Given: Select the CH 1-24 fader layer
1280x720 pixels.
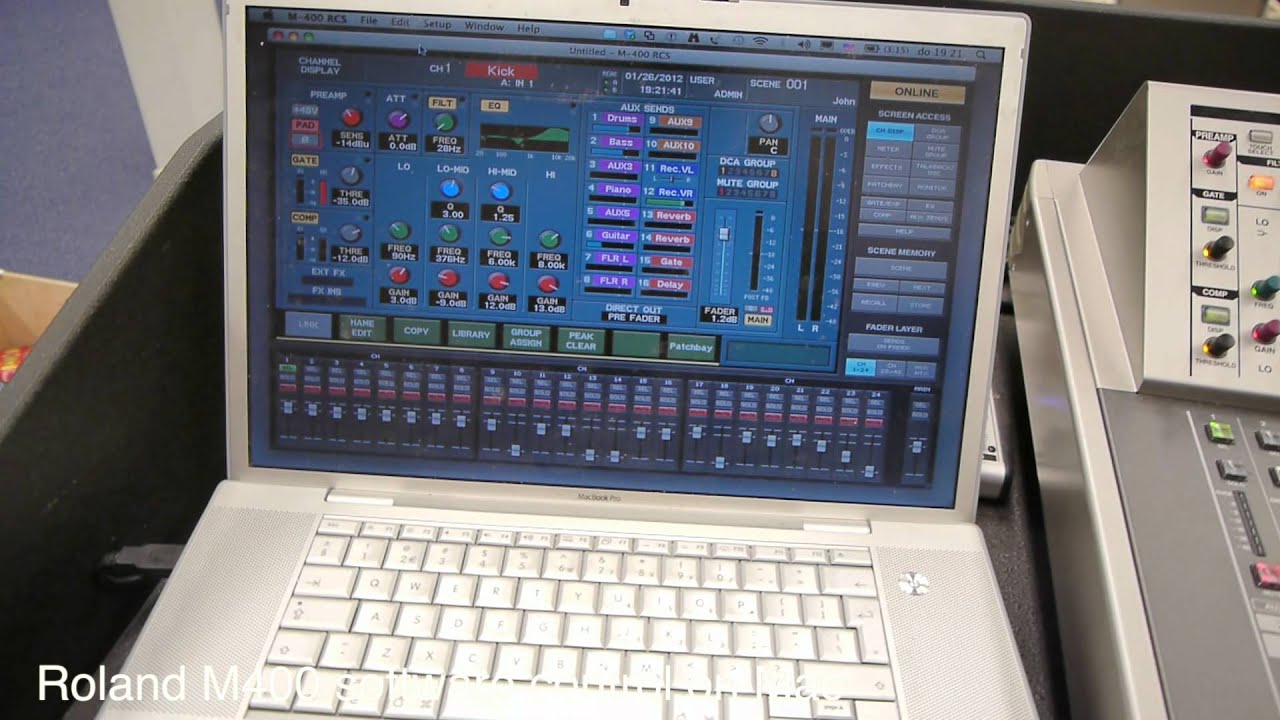Looking at the screenshot, I should pyautogui.click(x=860, y=368).
